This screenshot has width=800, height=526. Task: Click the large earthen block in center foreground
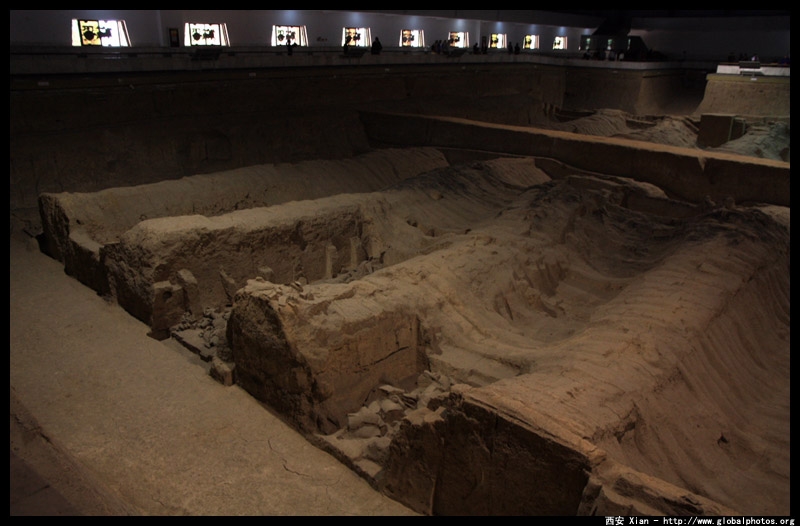320,345
